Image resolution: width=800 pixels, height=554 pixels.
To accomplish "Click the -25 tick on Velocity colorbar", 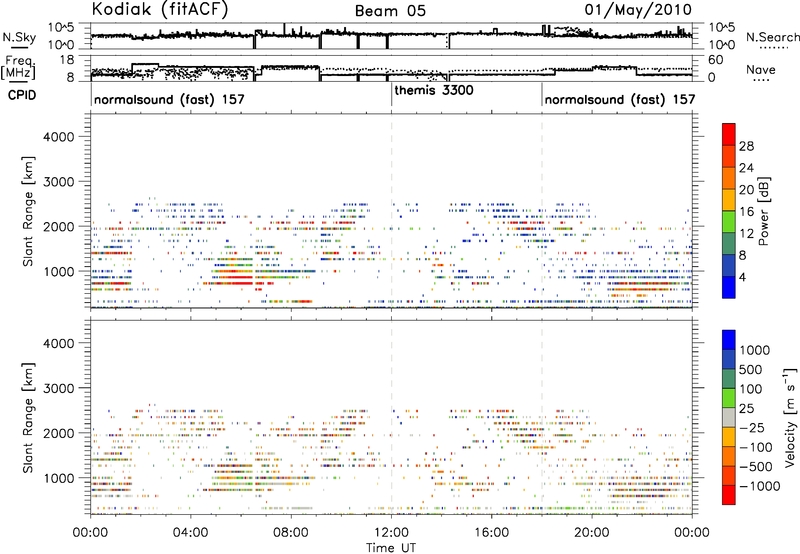I will (x=750, y=427).
